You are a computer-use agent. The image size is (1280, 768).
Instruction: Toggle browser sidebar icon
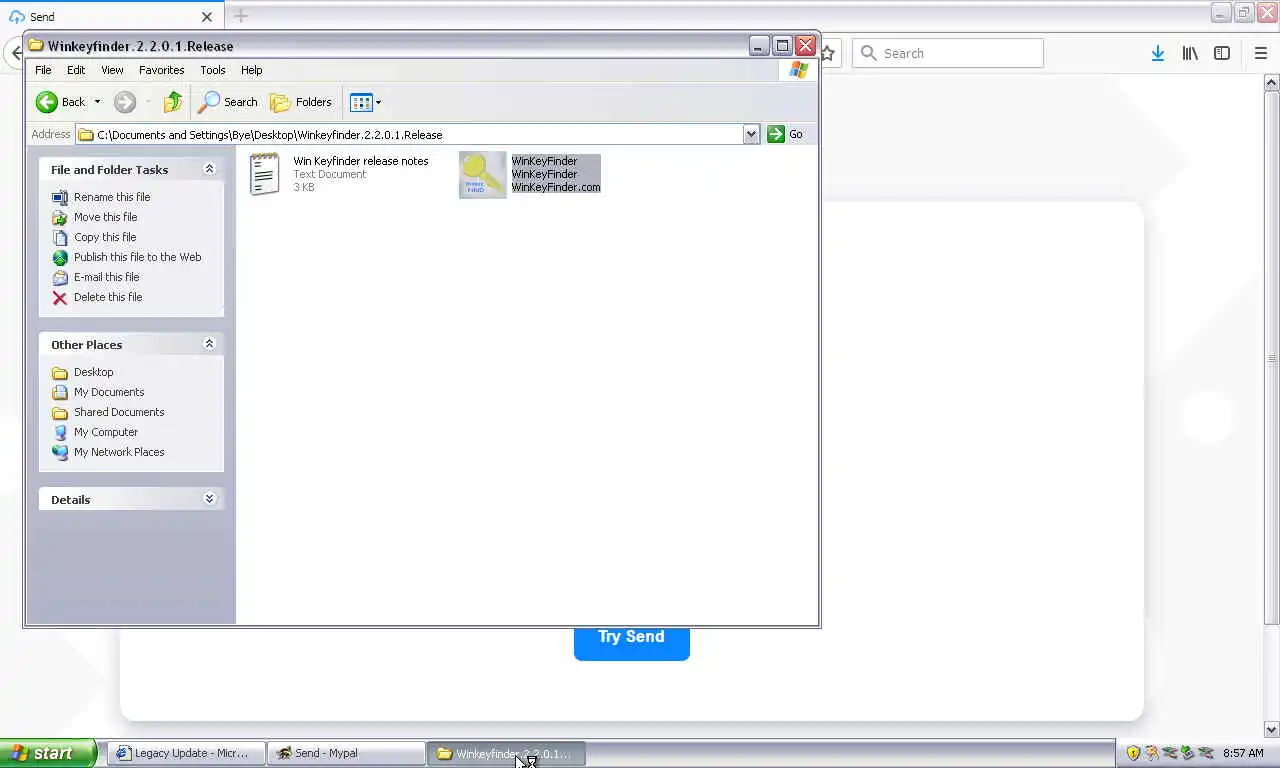pos(1222,53)
